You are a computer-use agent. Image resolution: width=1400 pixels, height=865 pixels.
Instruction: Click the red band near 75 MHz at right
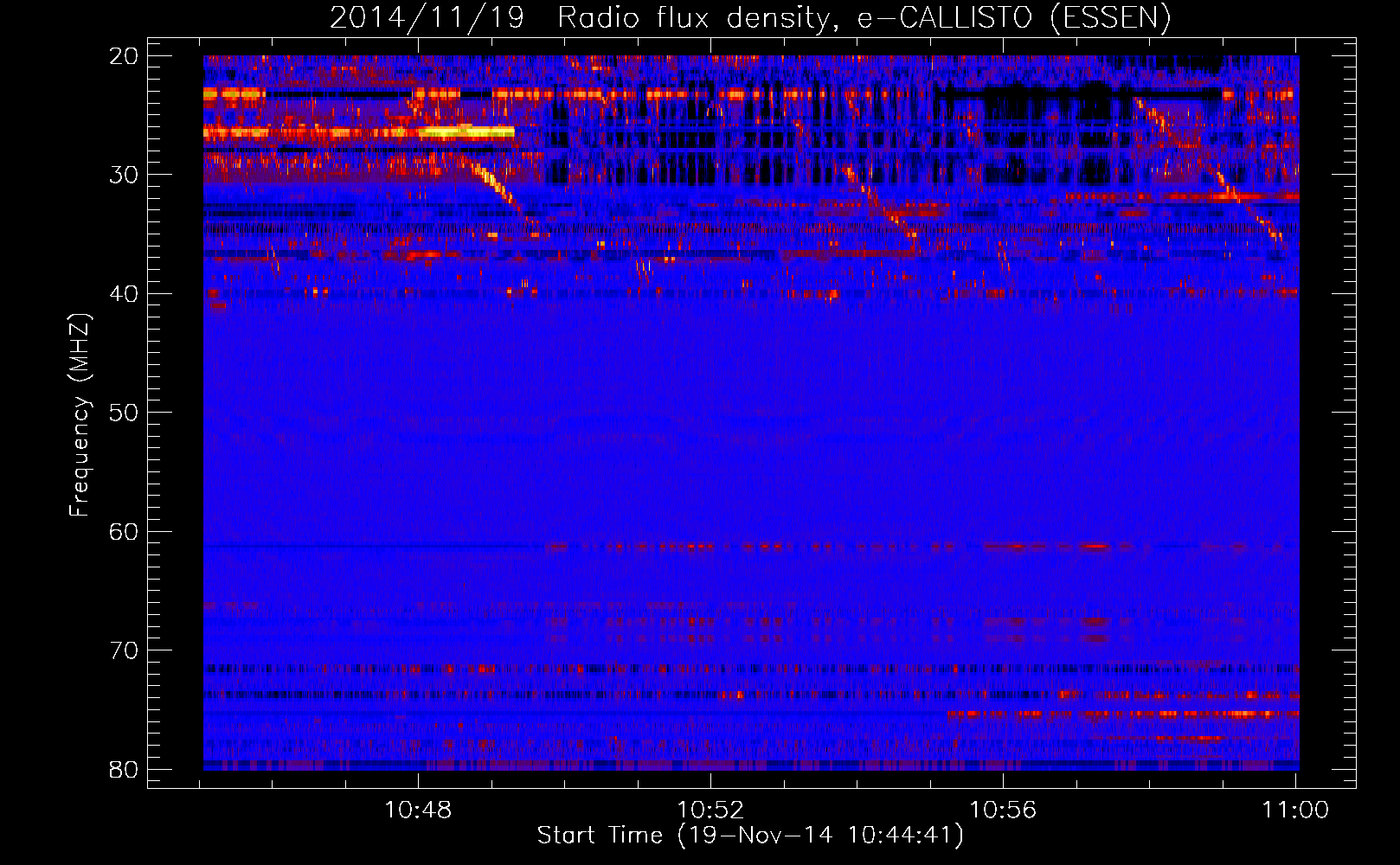point(1123,714)
